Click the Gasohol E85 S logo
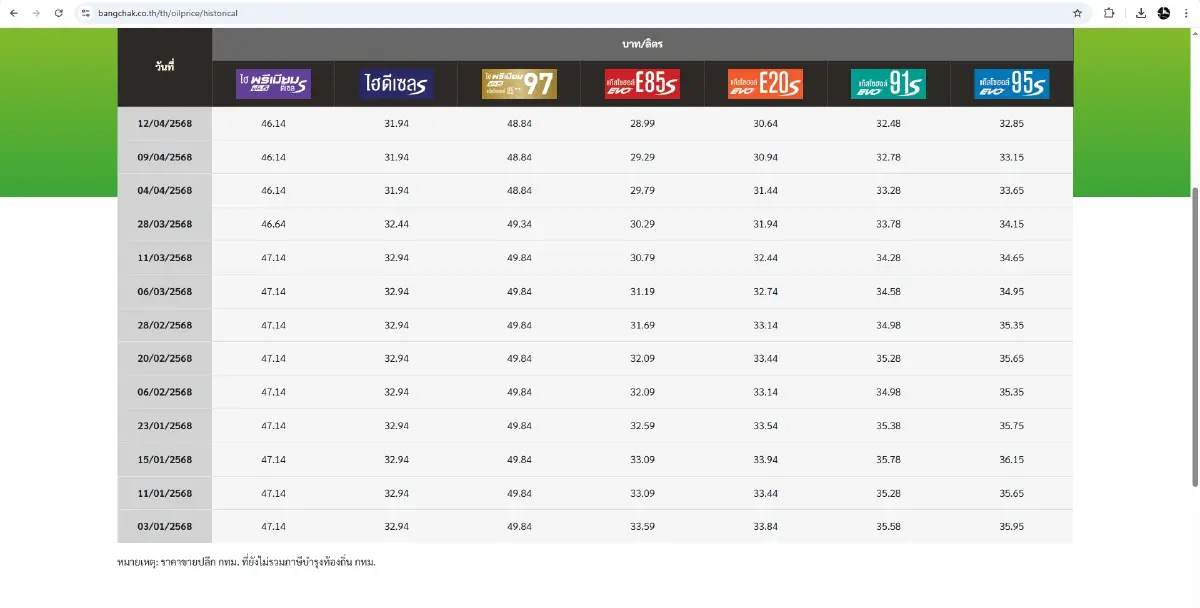Screen dimensions: 1200x608 point(641,84)
